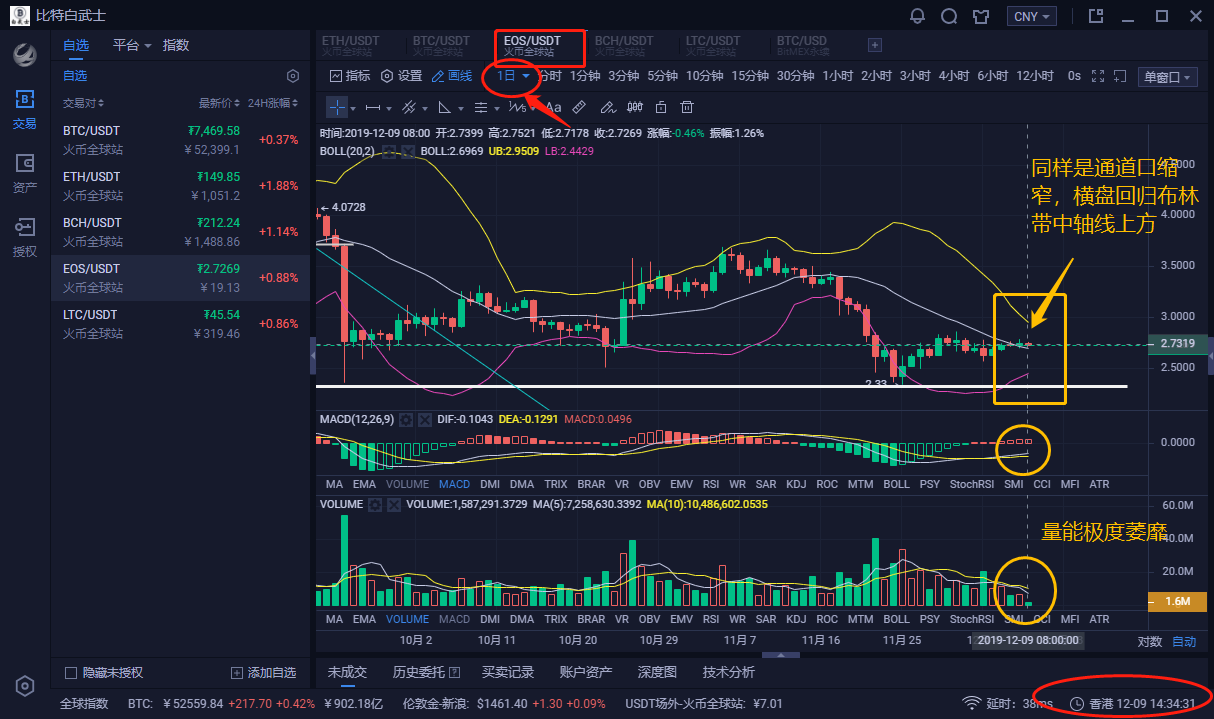Viewport: 1214px width, 719px height.
Task: Lock drawings with the padlock icon
Action: coord(660,107)
